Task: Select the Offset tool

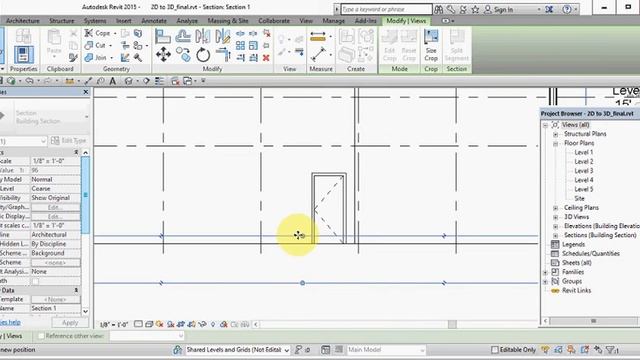Action: (182, 37)
